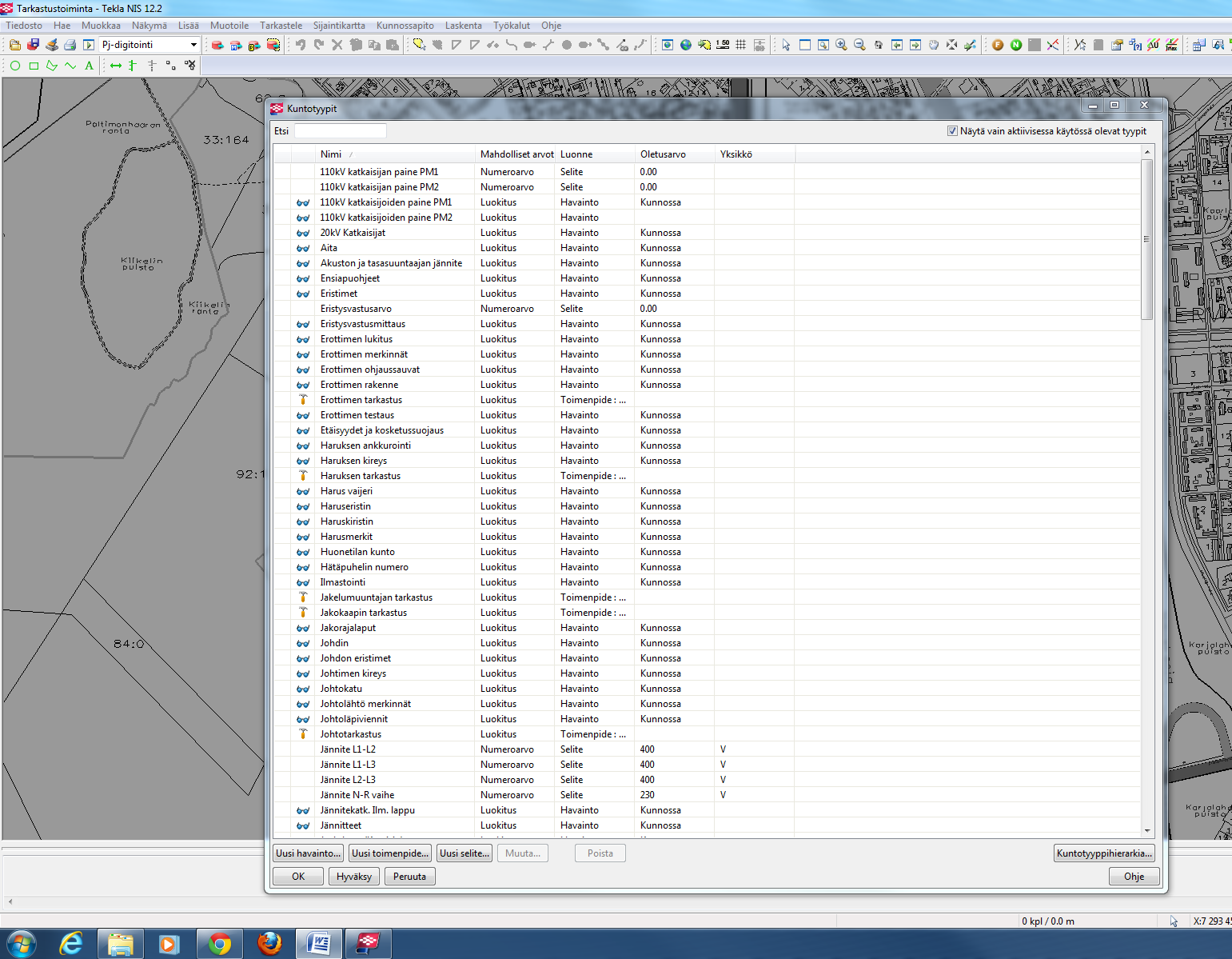The height and width of the screenshot is (959, 1232).
Task: Open the Kunnossapito menu
Action: (x=405, y=26)
